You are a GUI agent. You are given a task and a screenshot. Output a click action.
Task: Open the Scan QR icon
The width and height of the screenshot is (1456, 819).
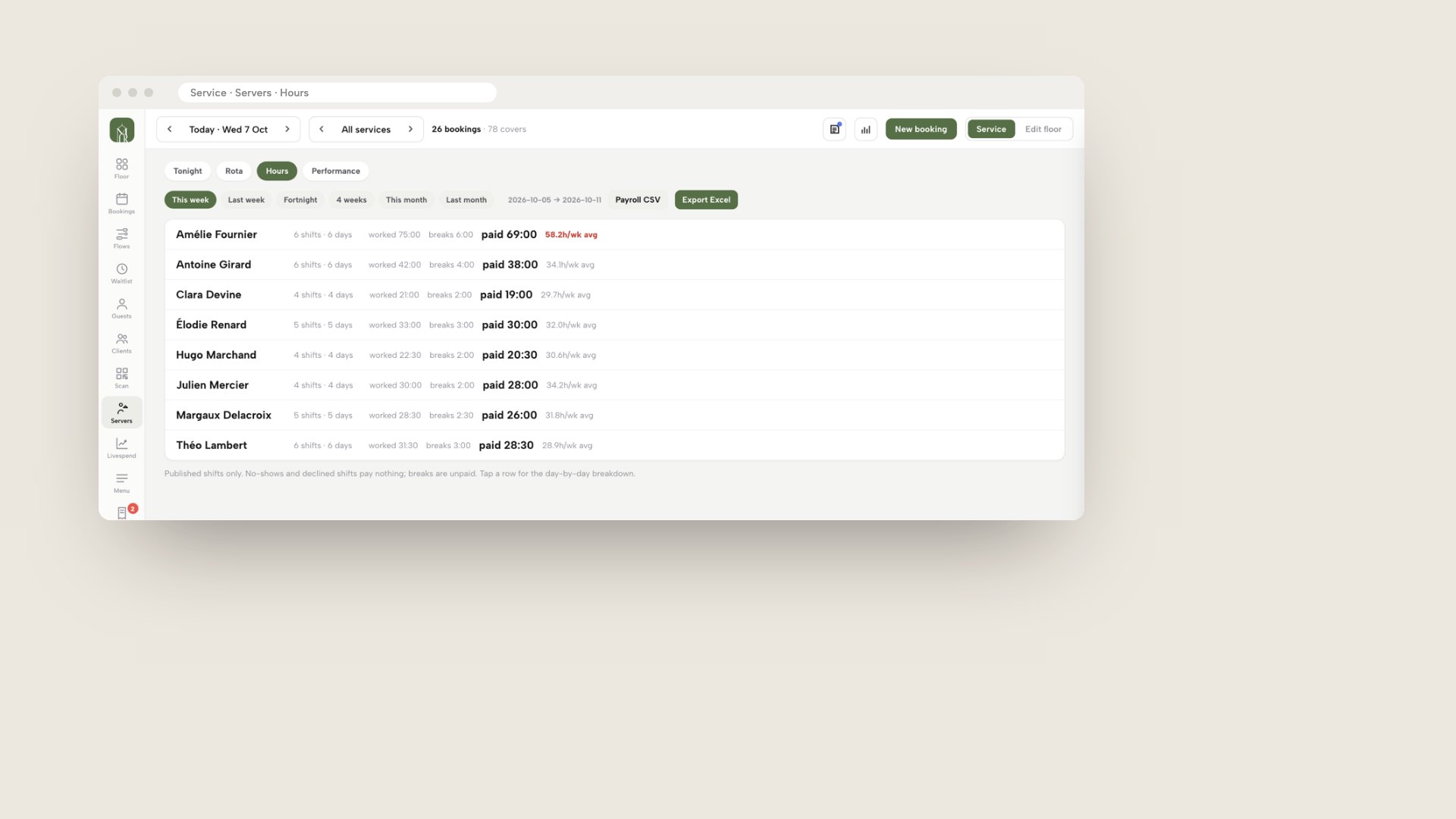click(121, 378)
